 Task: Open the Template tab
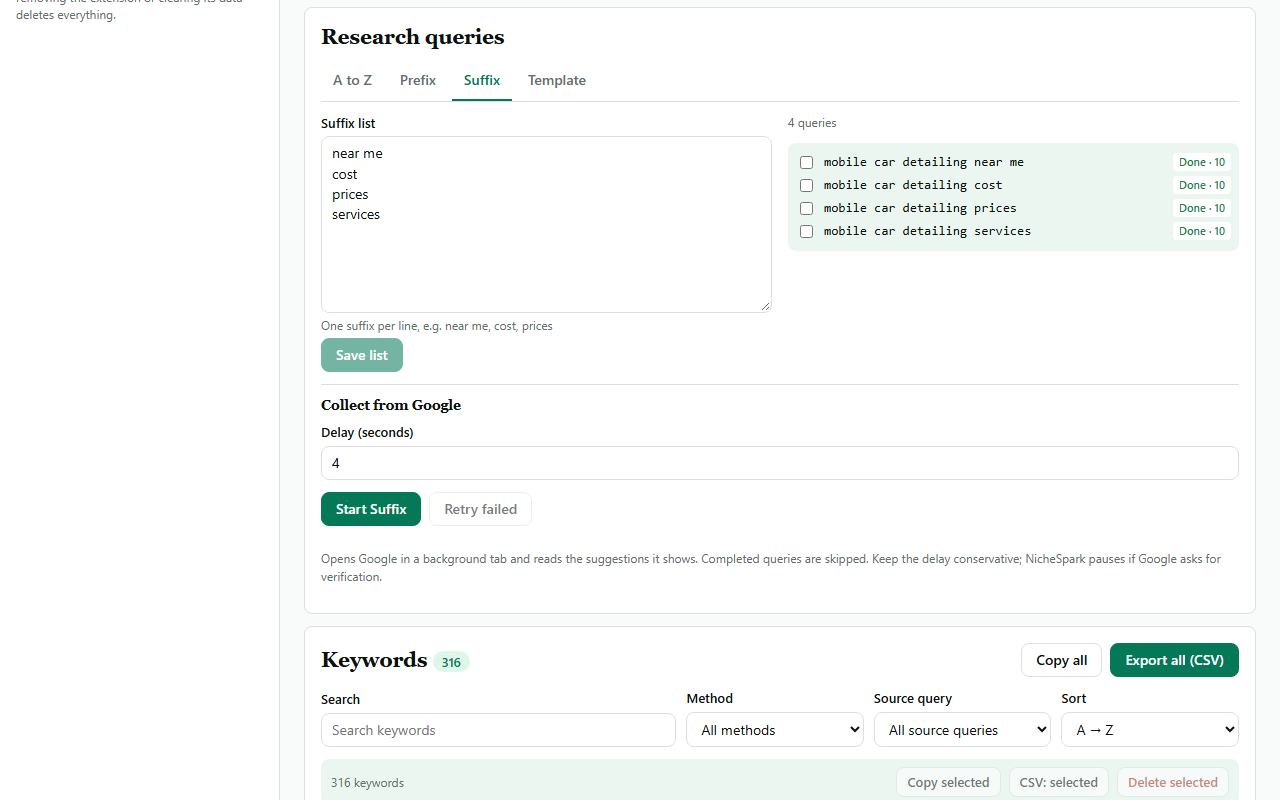click(557, 80)
